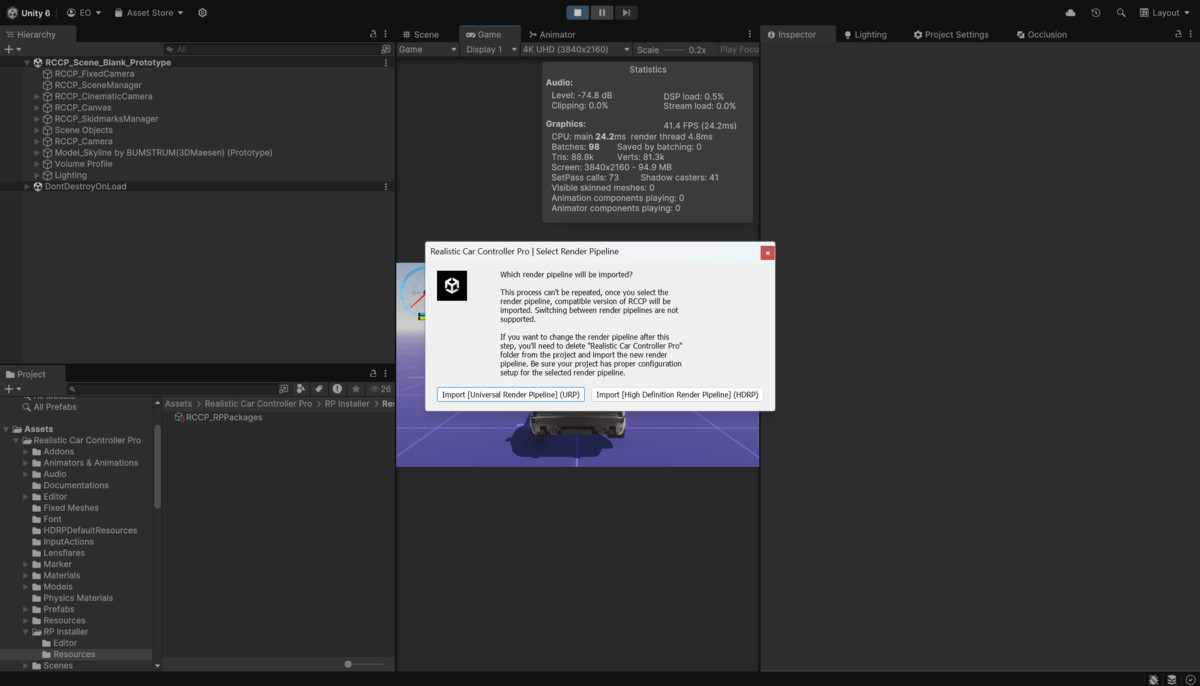The width and height of the screenshot is (1200, 686).
Task: Toggle hidden packages eye icon showing 26
Action: coord(380,389)
